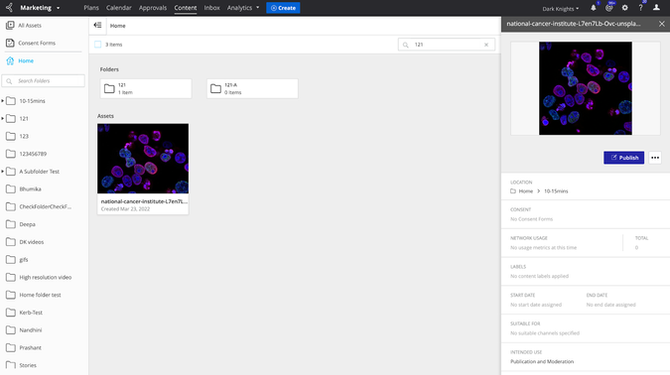Select the Bhumika folder
This screenshot has height=375, width=670.
tap(30, 189)
